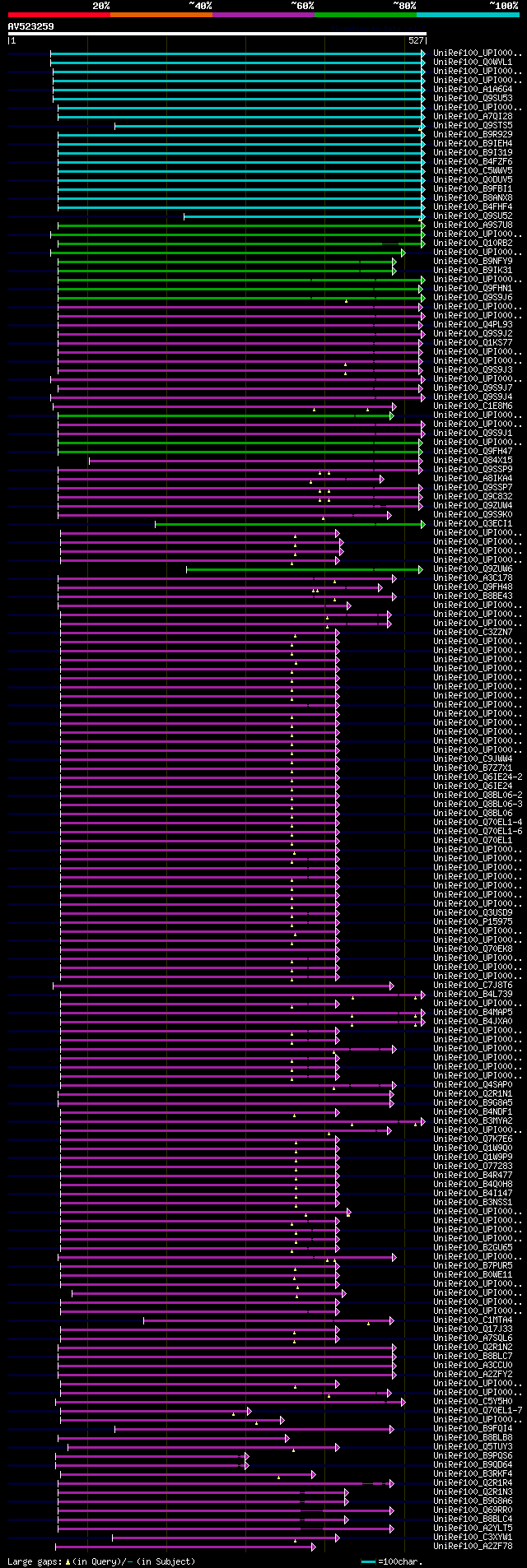Select the UniRef100_P15975 label
The image size is (527, 1568).
pos(473,921)
